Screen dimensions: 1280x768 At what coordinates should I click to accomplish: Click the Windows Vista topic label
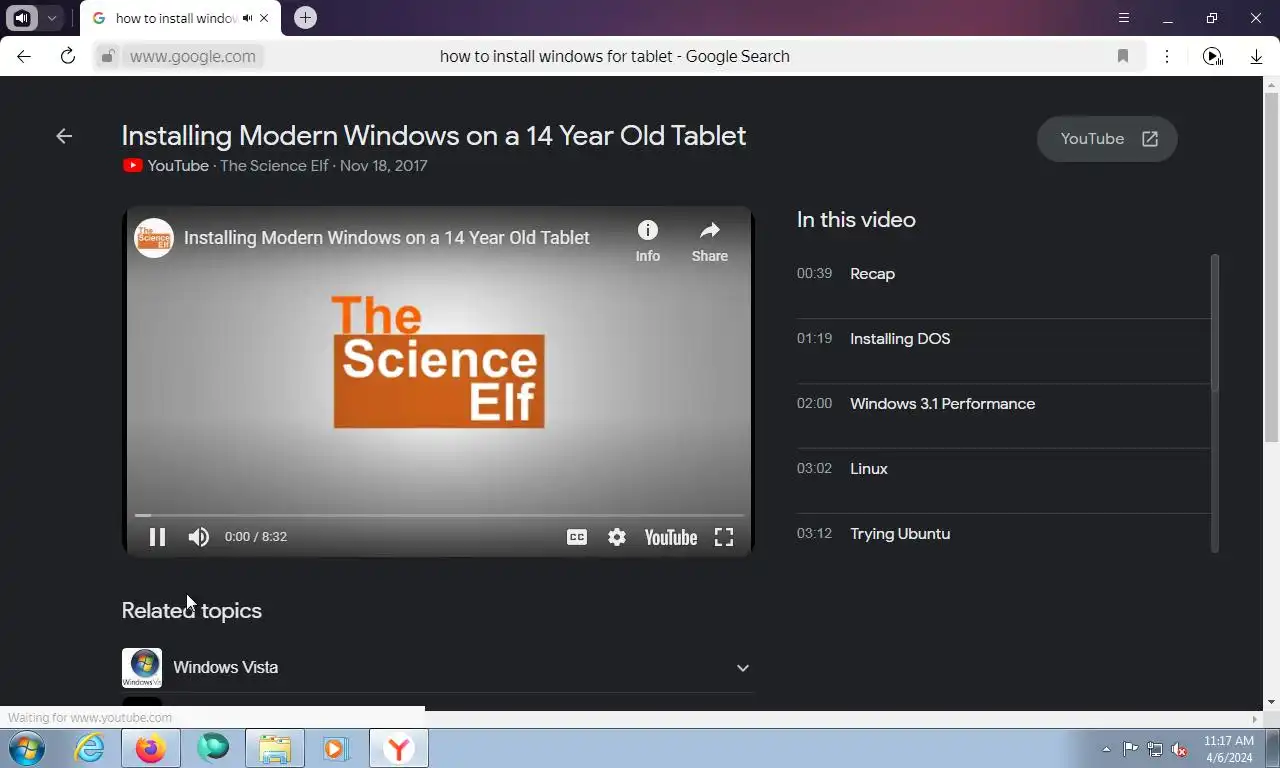[x=226, y=668]
